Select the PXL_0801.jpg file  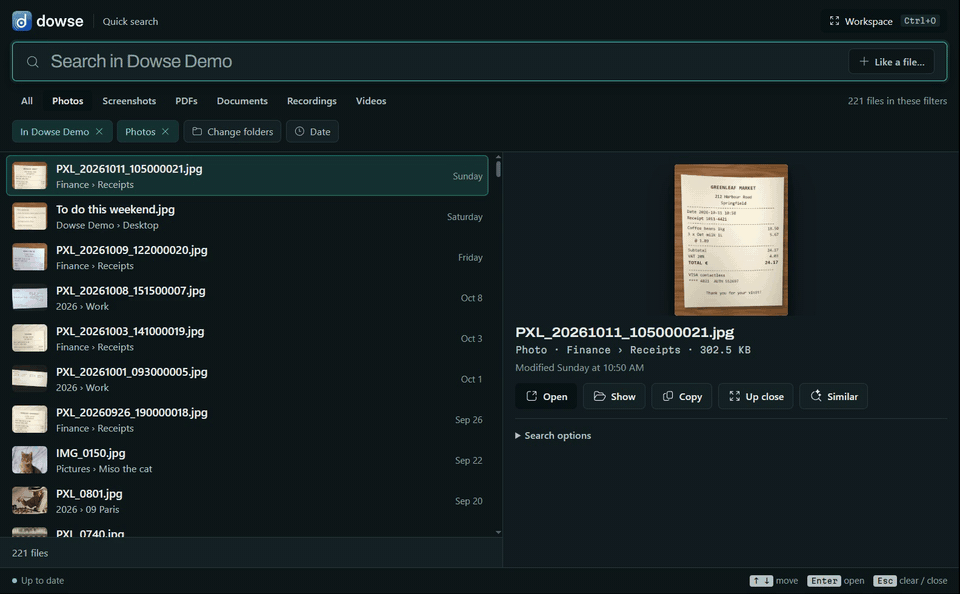click(247, 501)
